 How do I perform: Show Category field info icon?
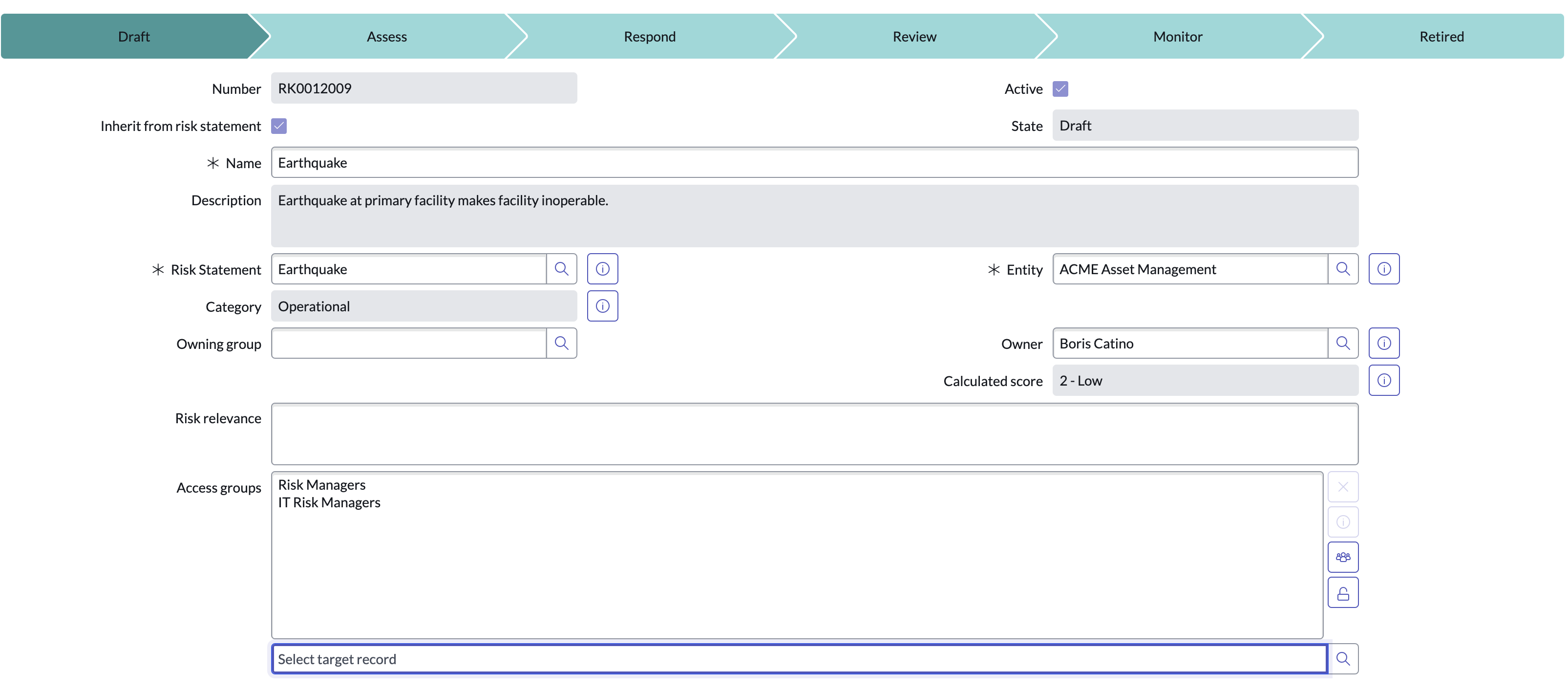(x=602, y=306)
